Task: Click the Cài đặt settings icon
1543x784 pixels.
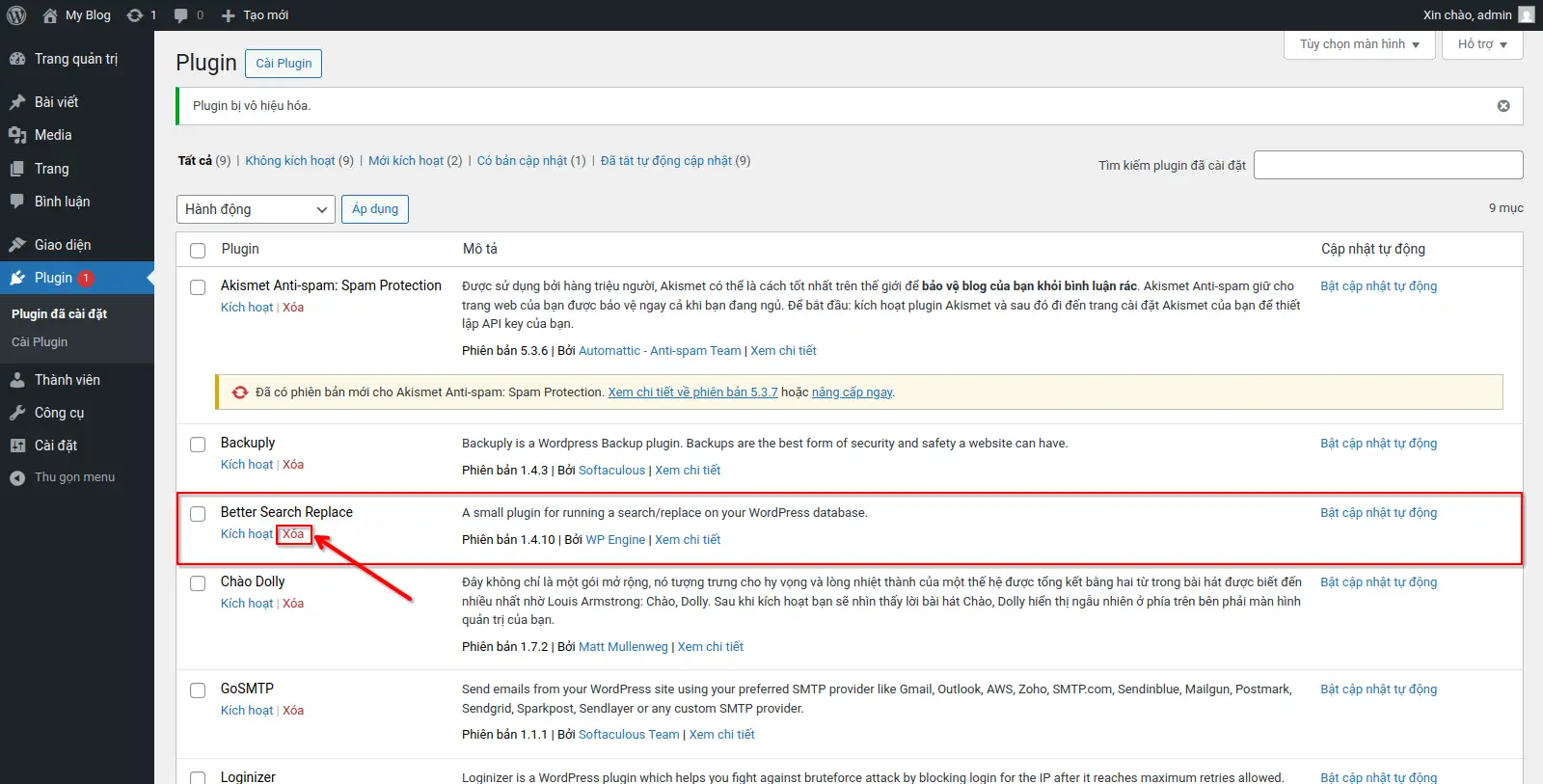Action: 17,446
